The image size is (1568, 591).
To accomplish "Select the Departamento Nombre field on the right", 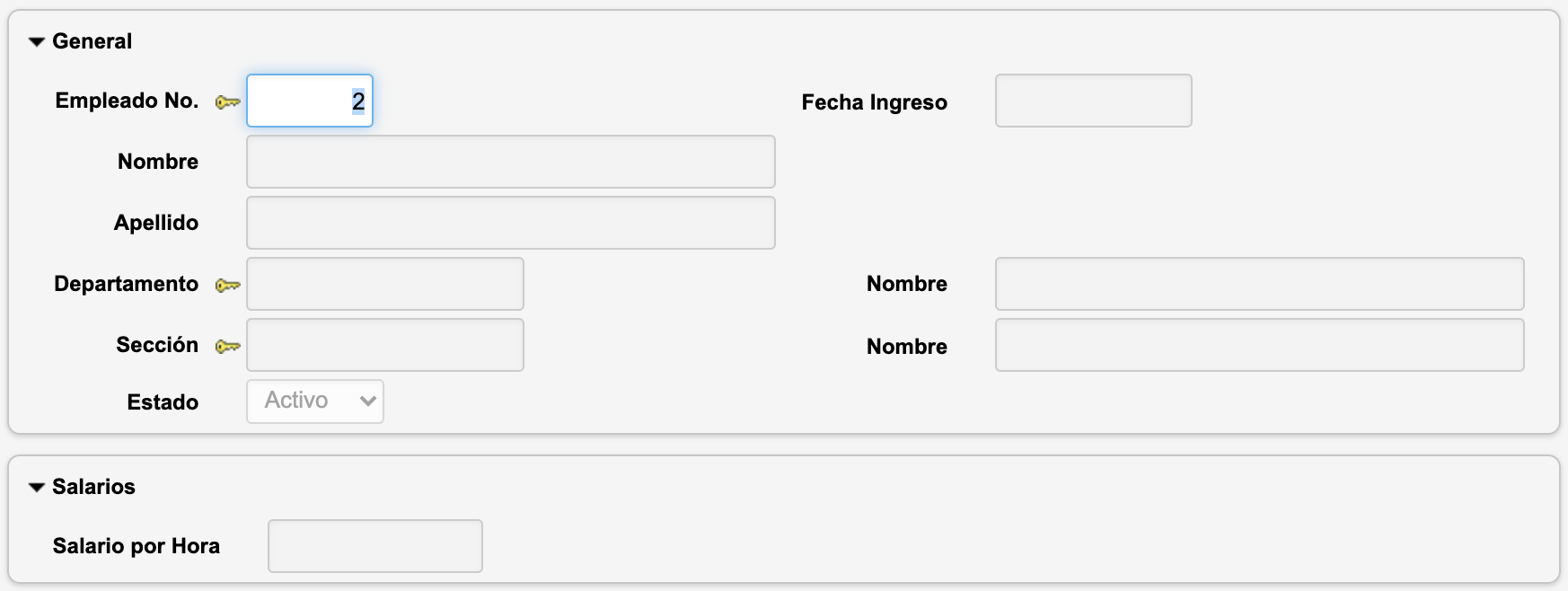I will click(1259, 284).
